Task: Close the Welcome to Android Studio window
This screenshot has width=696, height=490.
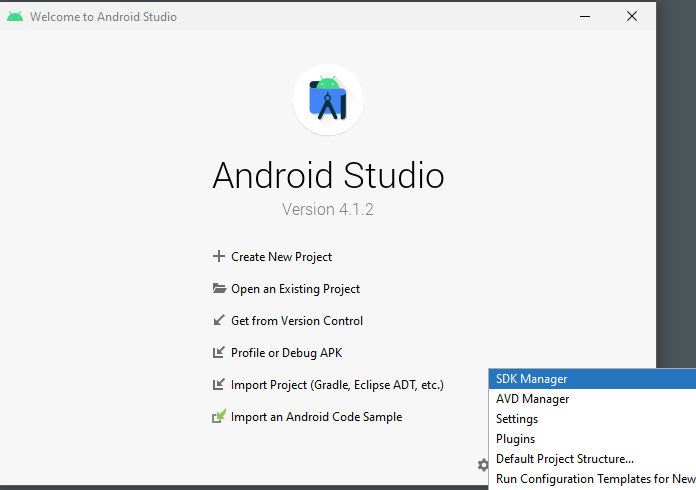Action: pos(632,16)
